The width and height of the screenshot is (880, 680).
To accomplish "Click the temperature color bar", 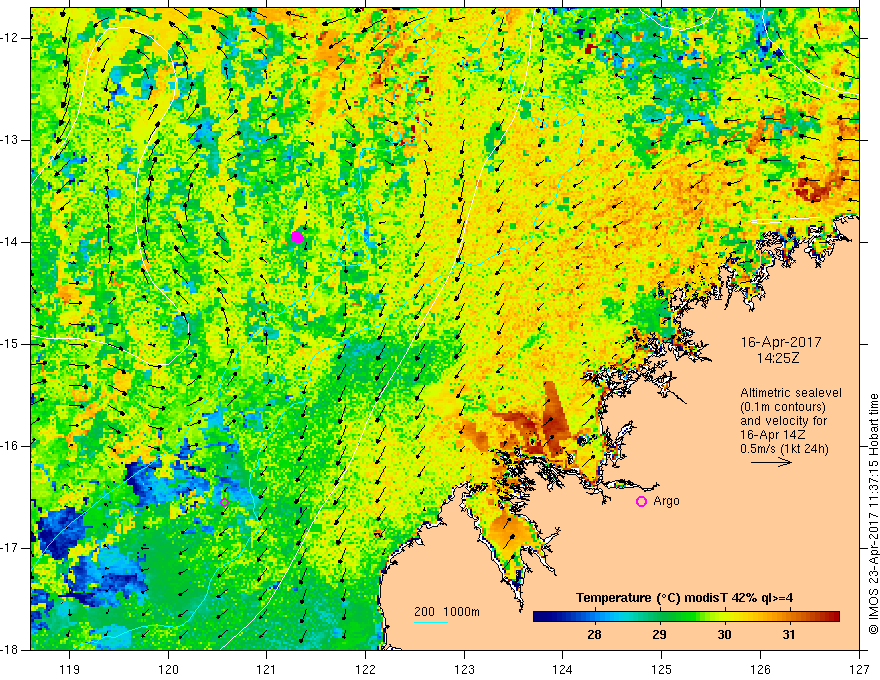I will [686, 617].
